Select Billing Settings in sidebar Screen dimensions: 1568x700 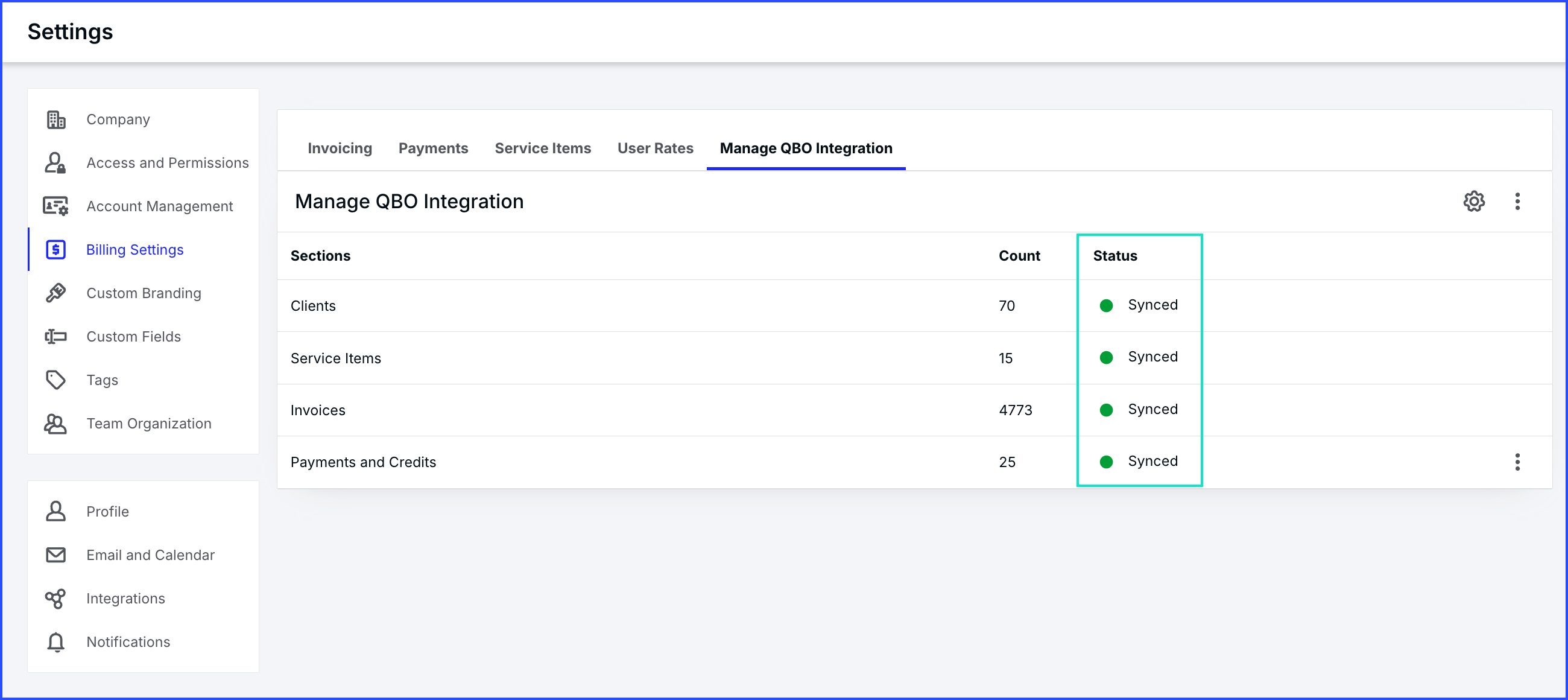(134, 249)
